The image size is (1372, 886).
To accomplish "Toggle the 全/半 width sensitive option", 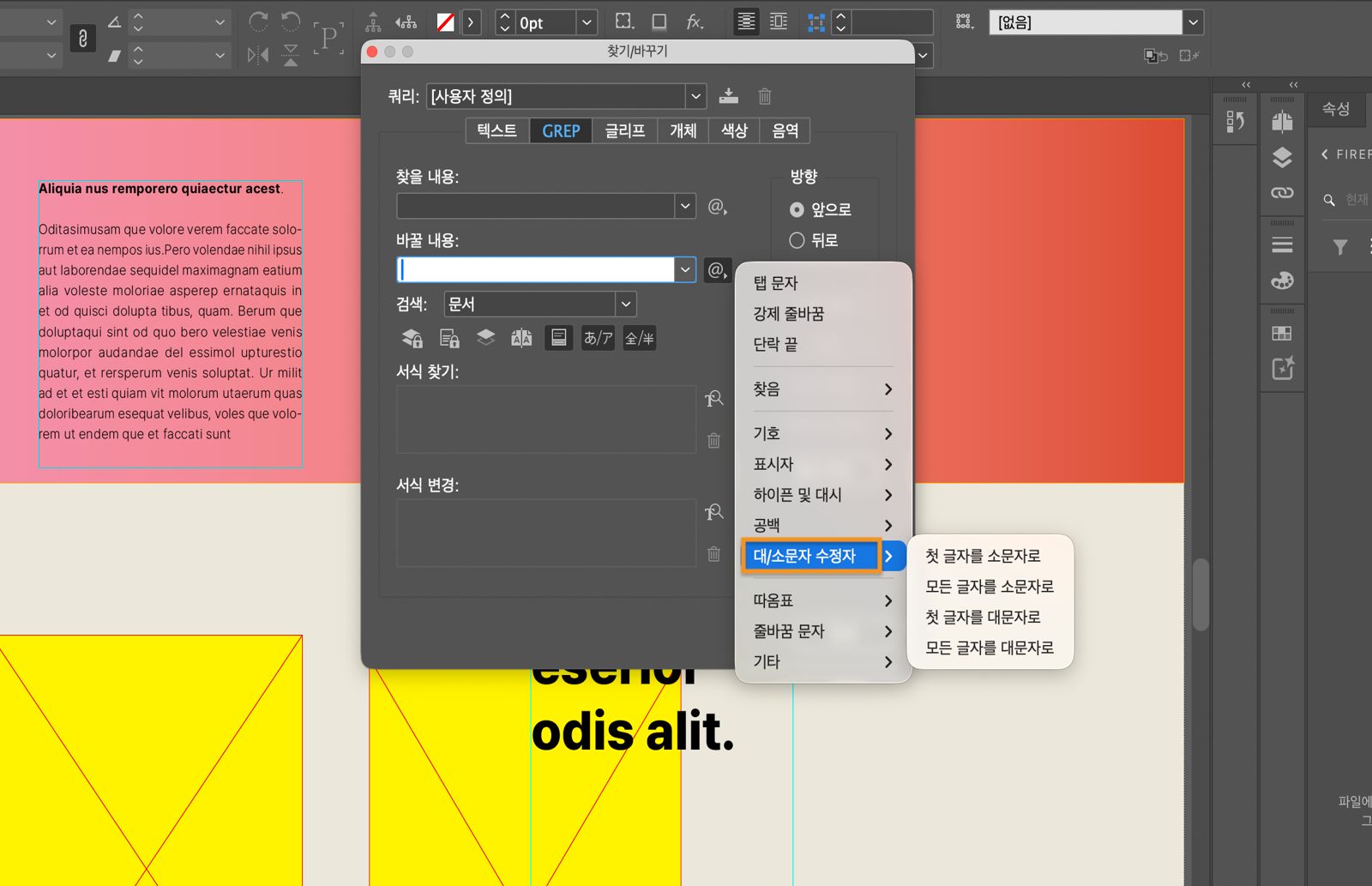I will point(640,338).
